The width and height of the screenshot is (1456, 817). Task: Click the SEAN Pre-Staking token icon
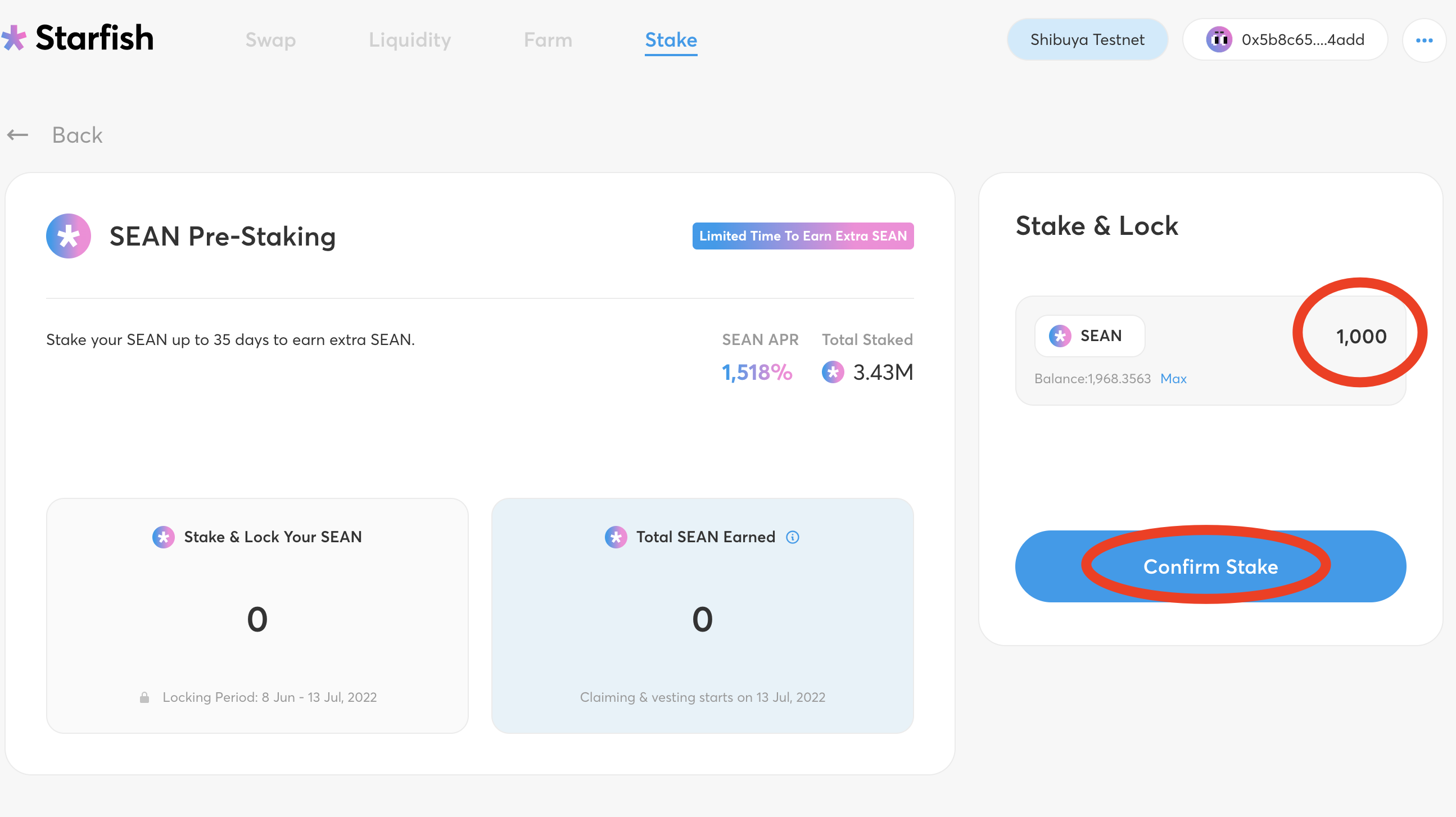[x=69, y=236]
